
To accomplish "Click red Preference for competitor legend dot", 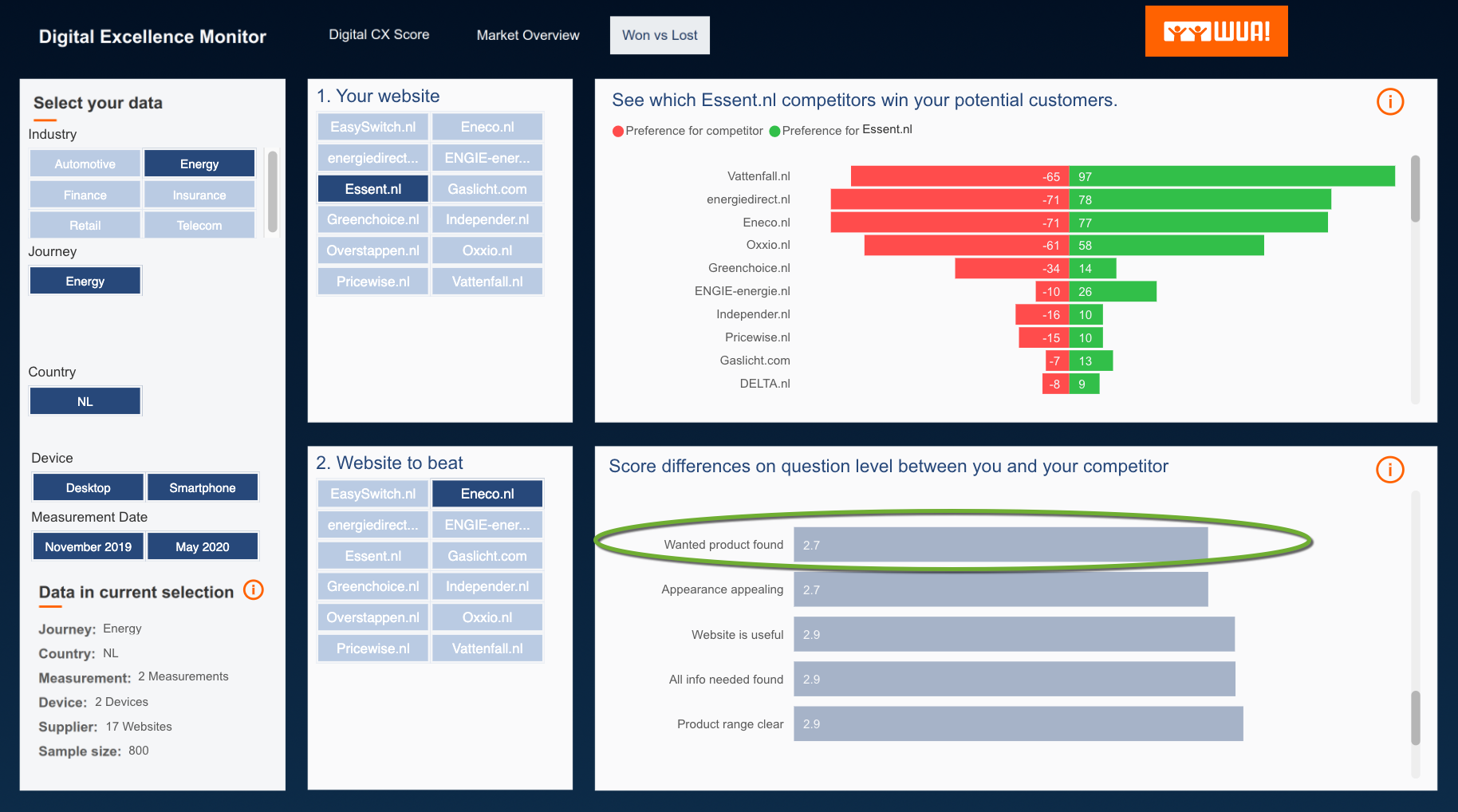I will (x=617, y=132).
